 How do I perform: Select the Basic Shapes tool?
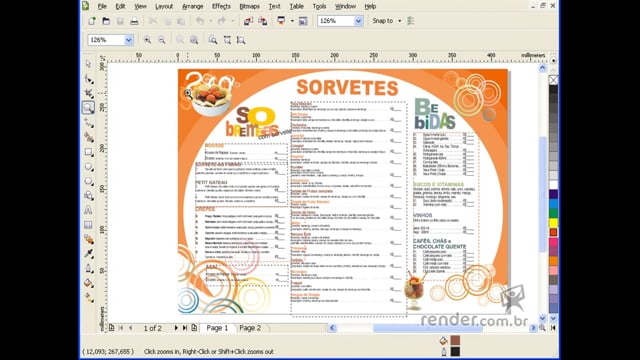coord(88,196)
